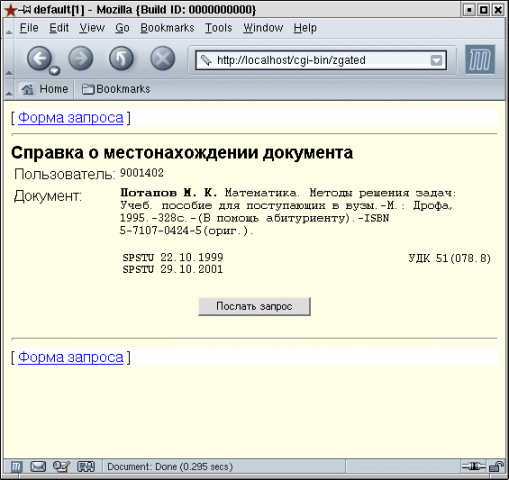The width and height of the screenshot is (509, 480).
Task: Collapse the navigation toolbar using its grippy
Action: (9, 59)
